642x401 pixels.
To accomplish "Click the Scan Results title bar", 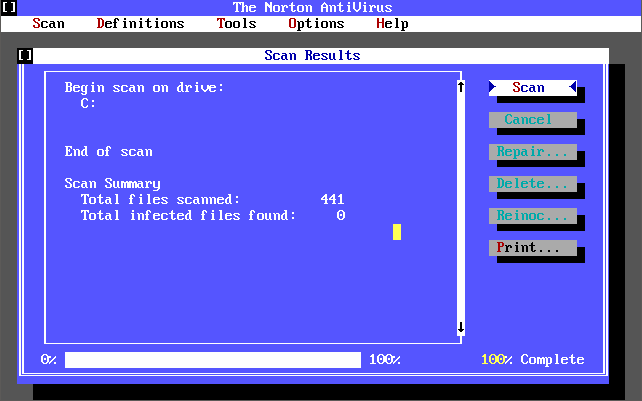I will [312, 56].
